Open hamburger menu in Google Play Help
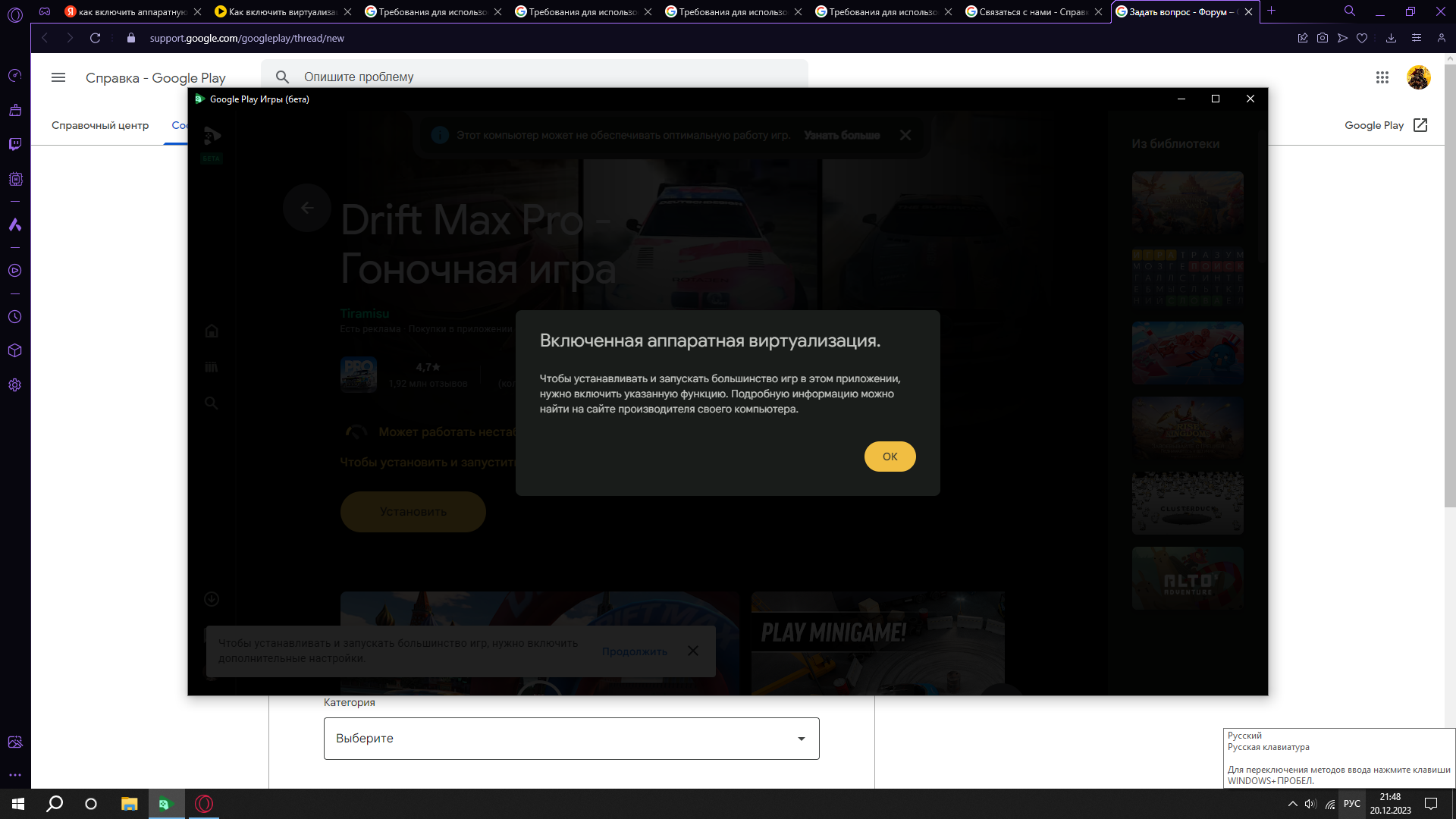 click(58, 77)
